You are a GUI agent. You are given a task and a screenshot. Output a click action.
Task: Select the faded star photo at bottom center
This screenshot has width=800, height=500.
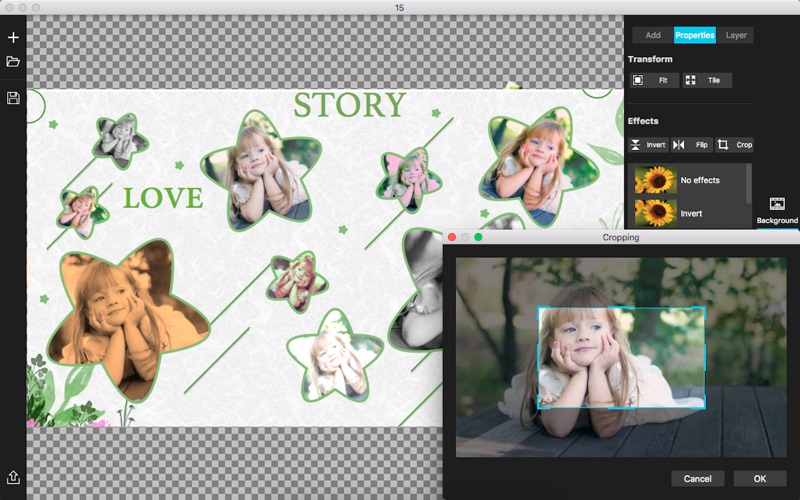pyautogui.click(x=334, y=356)
